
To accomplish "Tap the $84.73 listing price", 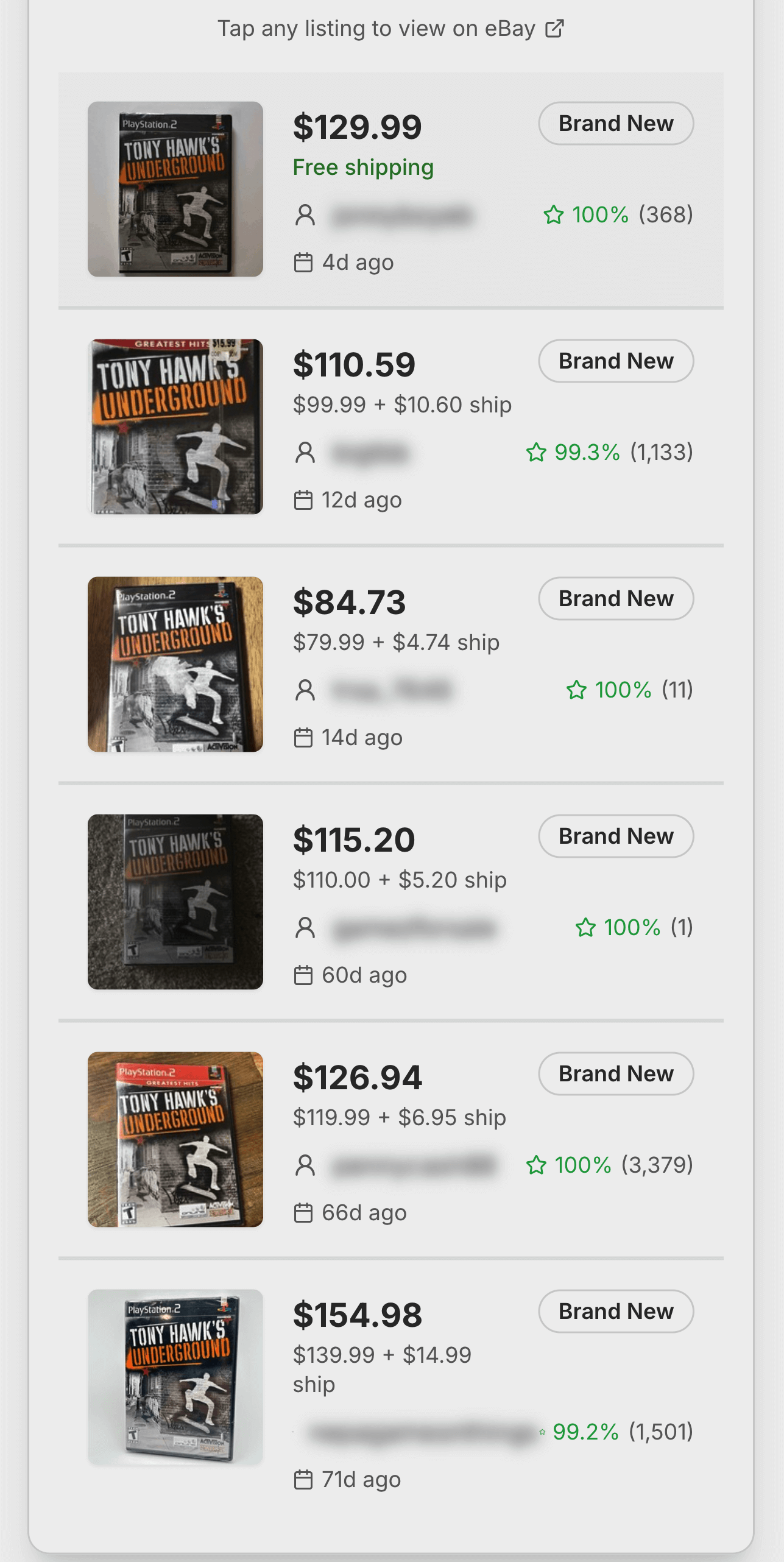I will [x=349, y=603].
